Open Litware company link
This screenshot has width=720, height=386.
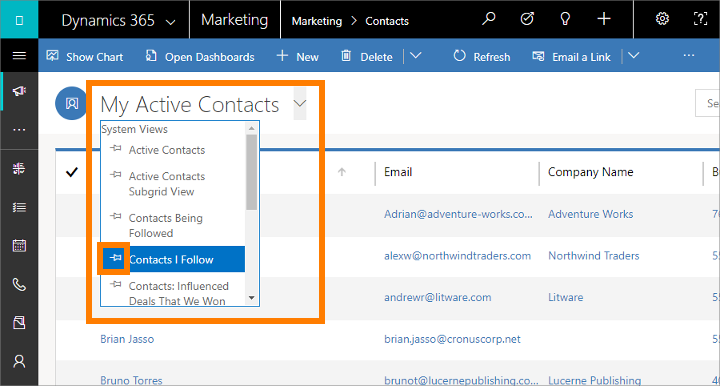click(566, 297)
